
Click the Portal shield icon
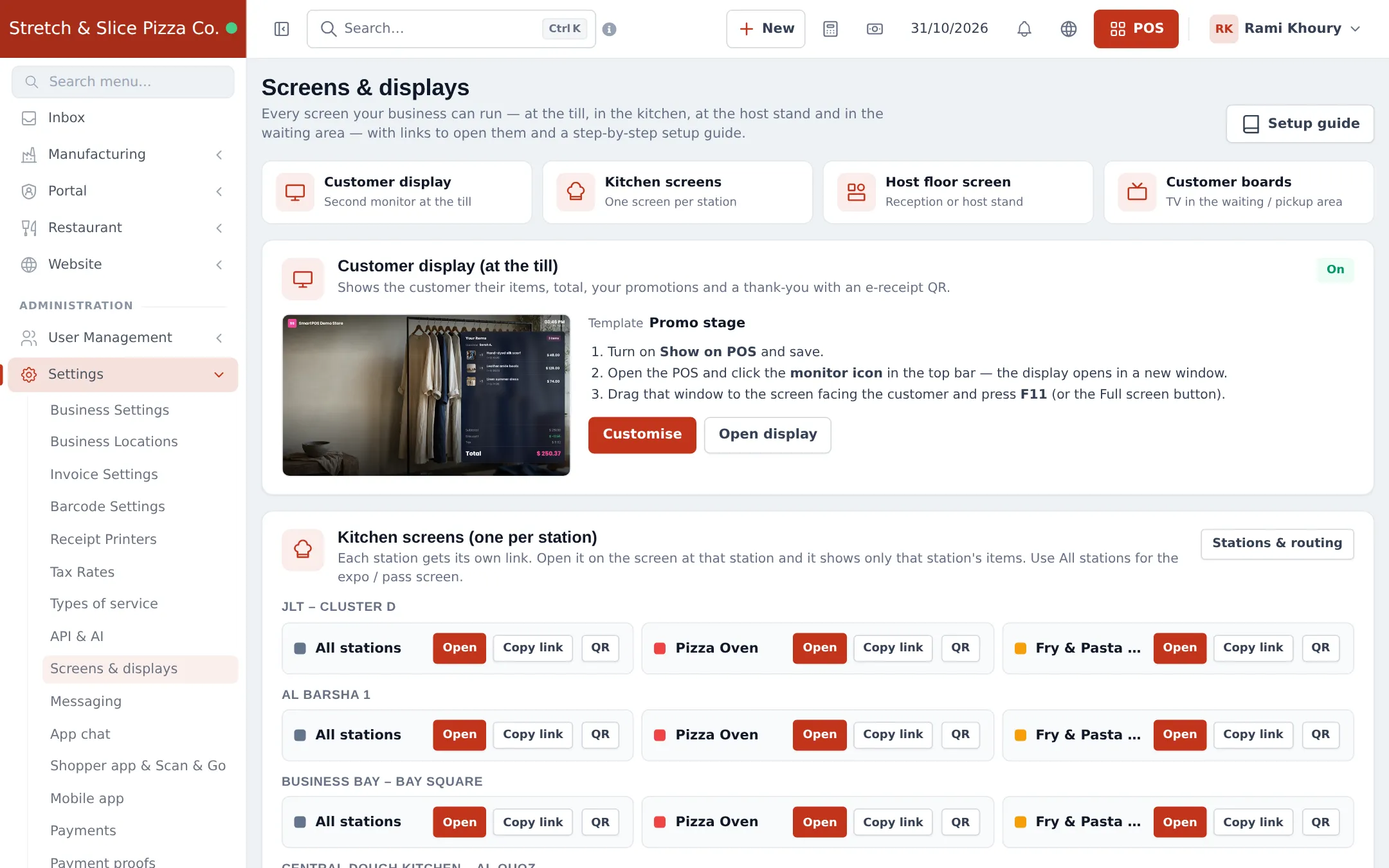[29, 191]
